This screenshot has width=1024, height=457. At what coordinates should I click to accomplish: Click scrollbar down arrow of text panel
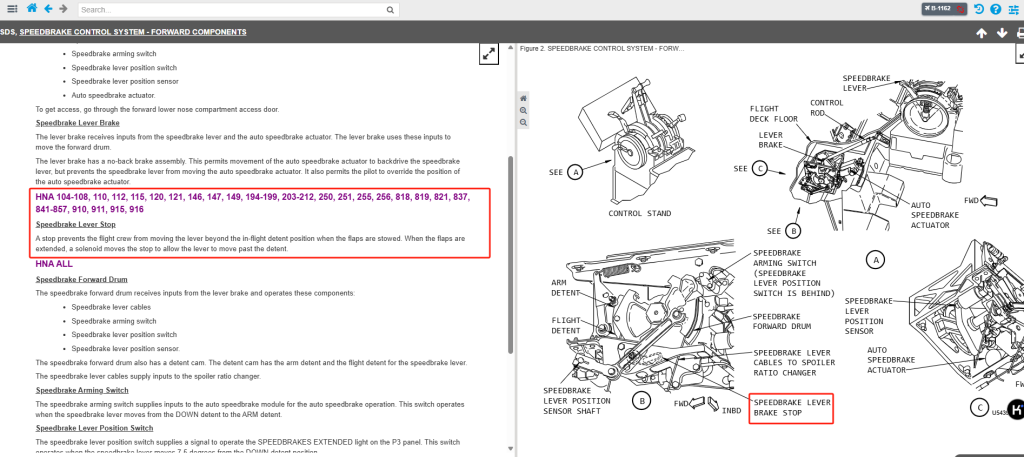point(510,449)
